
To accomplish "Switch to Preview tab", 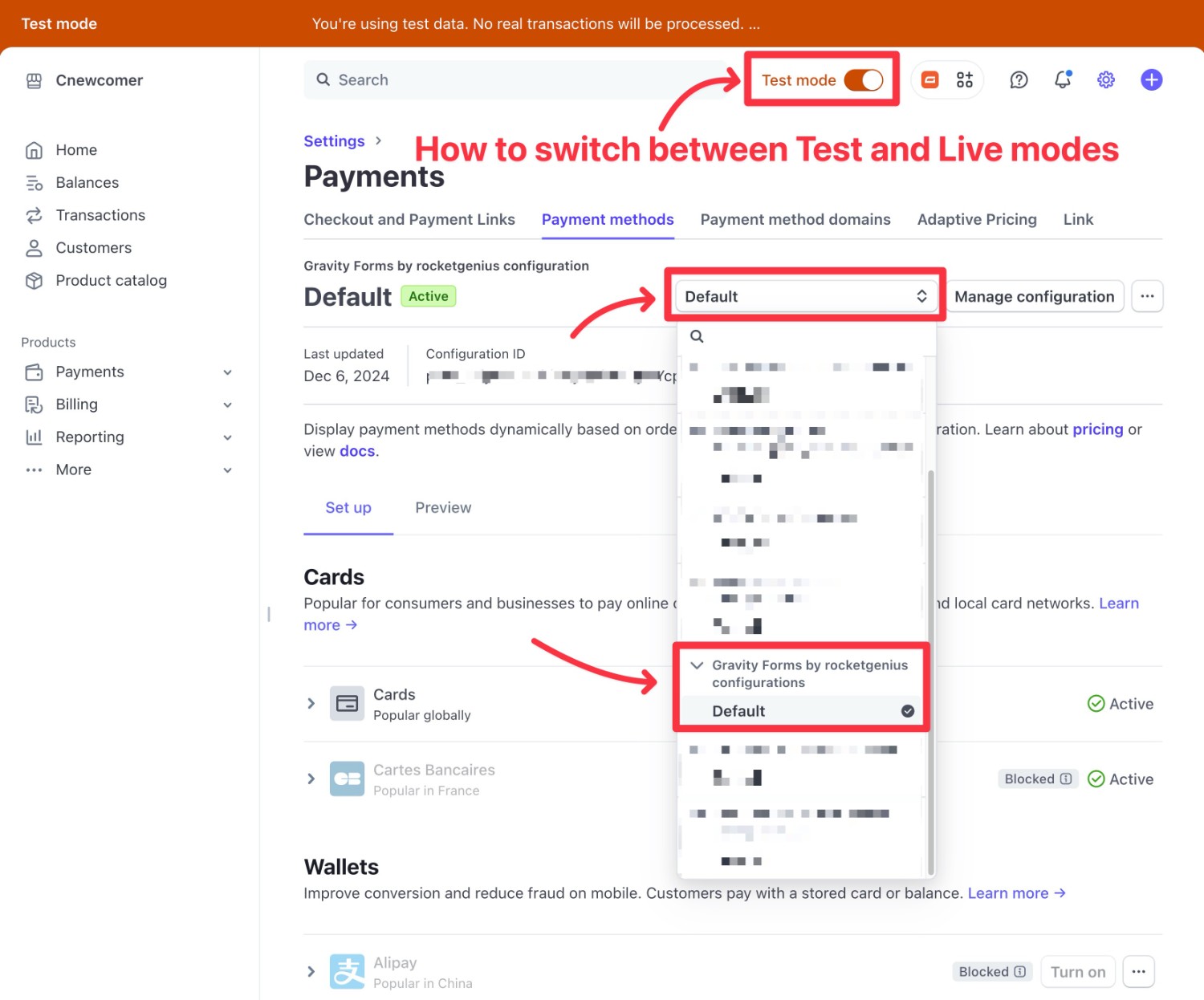I will pos(443,508).
